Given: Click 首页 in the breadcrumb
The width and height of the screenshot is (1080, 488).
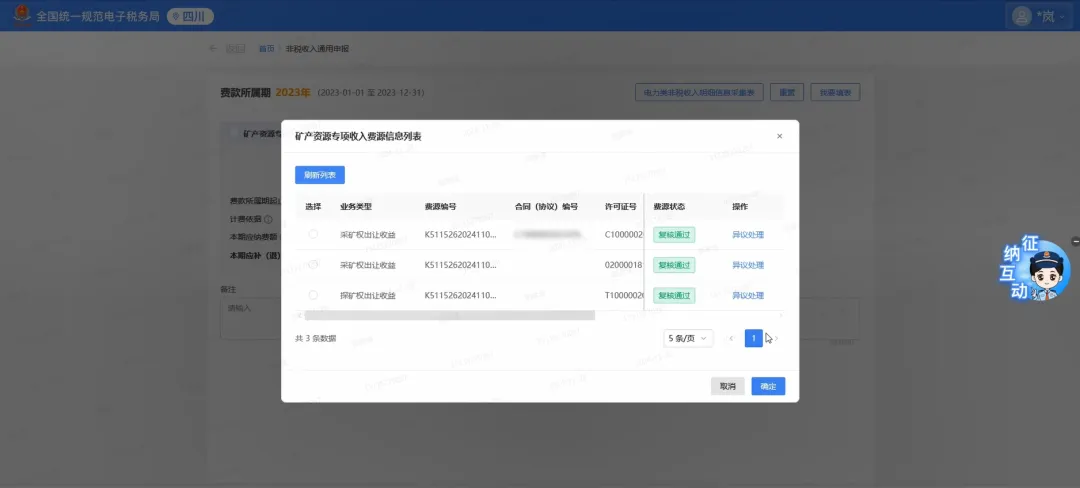Looking at the screenshot, I should [266, 48].
